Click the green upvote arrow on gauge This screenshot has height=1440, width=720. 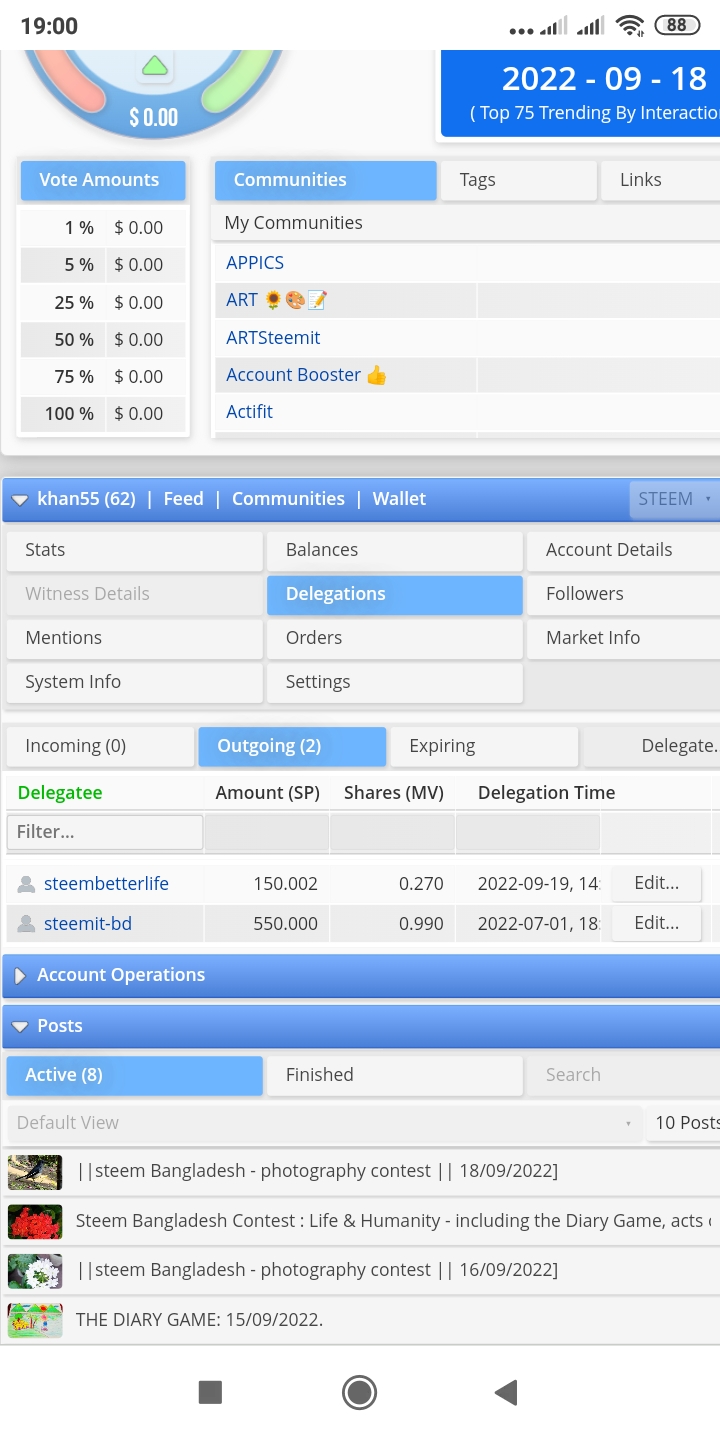pyautogui.click(x=154, y=67)
